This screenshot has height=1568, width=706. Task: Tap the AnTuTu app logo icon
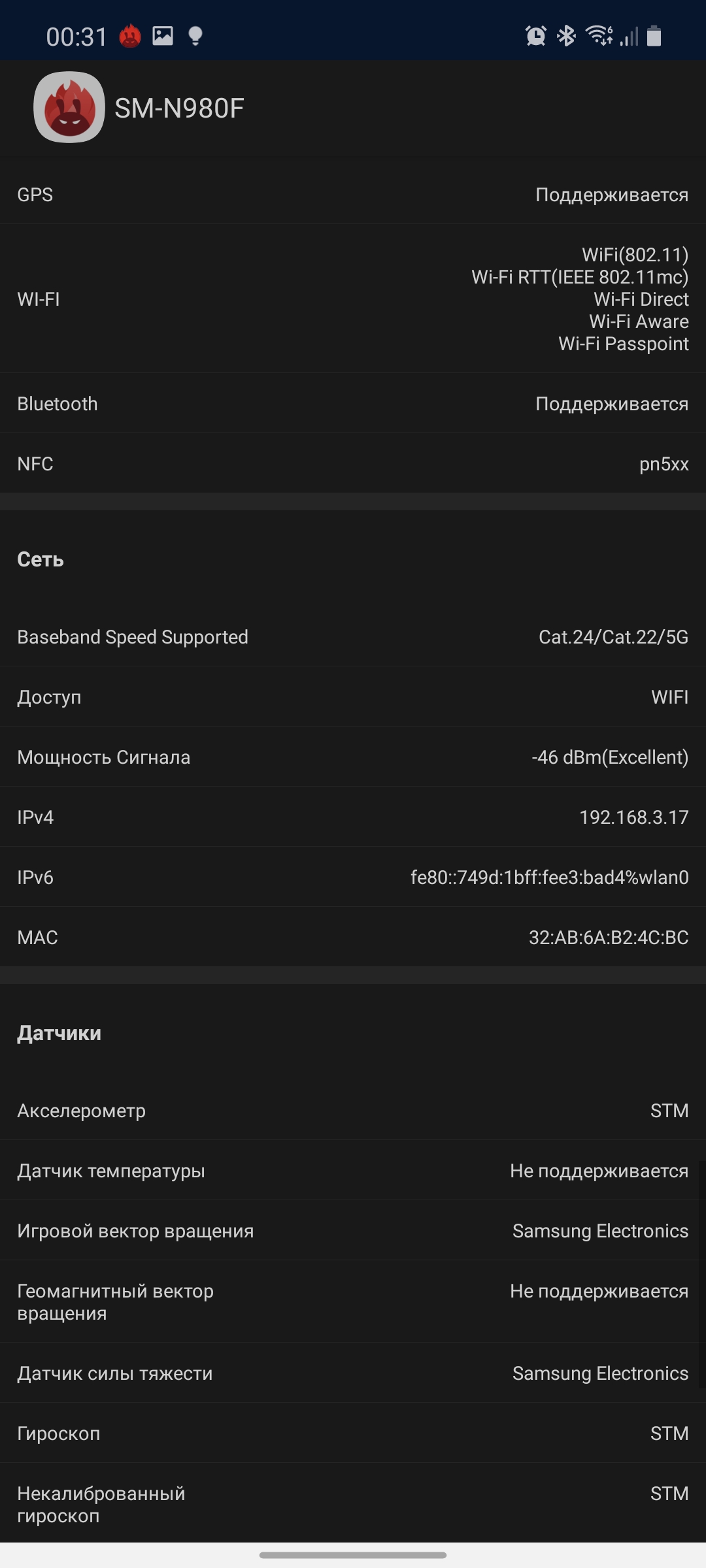coord(69,107)
